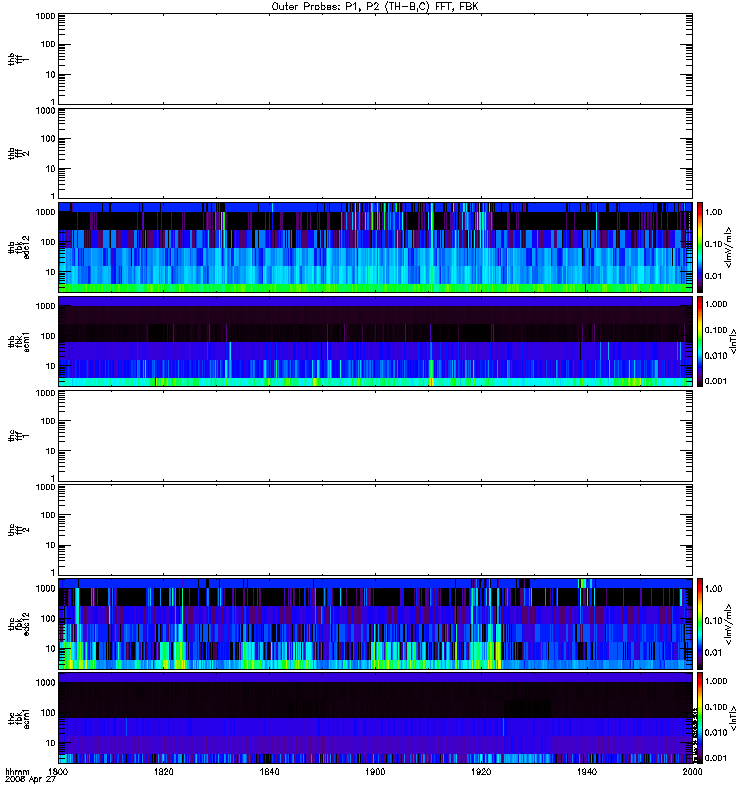
Task: Open the 'thb fbk scm1' spectrogram panel
Action: coord(375,341)
